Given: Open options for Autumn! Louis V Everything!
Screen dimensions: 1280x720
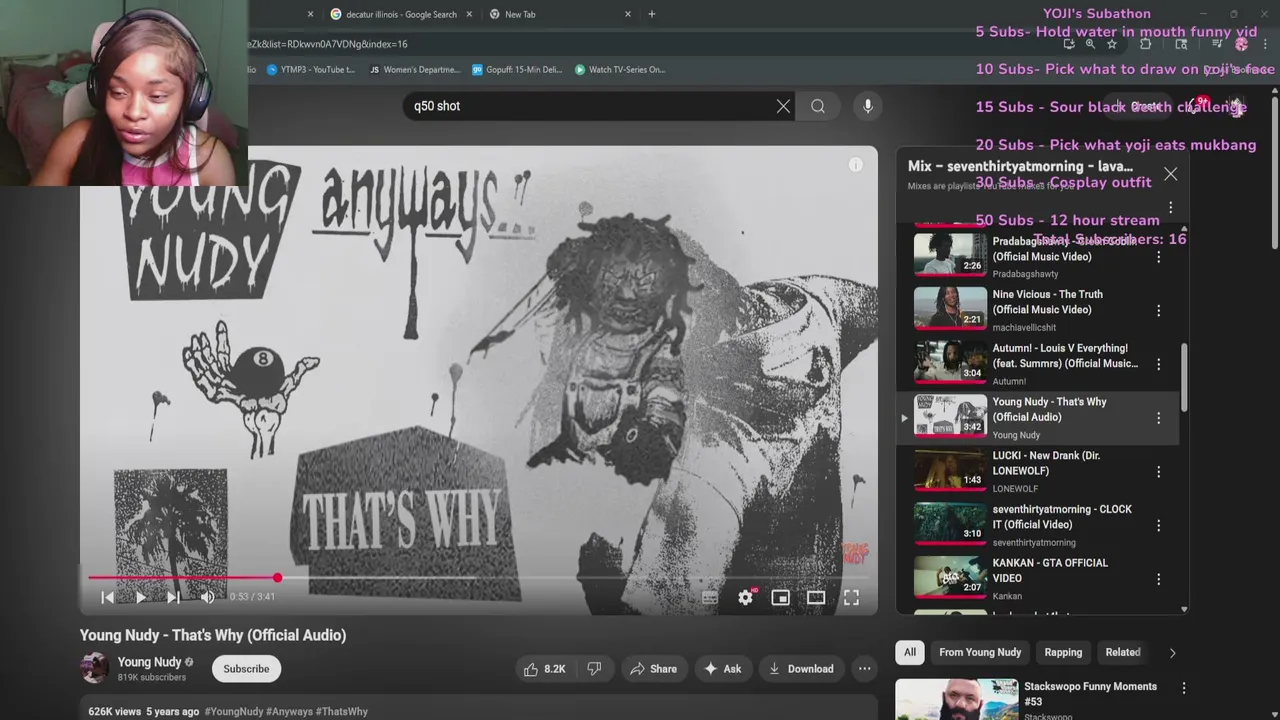Looking at the screenshot, I should click(x=1158, y=364).
